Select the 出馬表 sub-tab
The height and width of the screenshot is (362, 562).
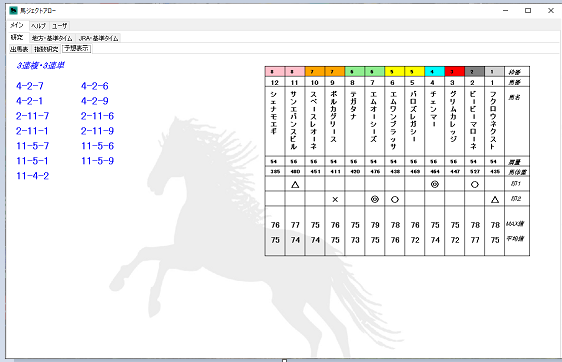coord(19,49)
